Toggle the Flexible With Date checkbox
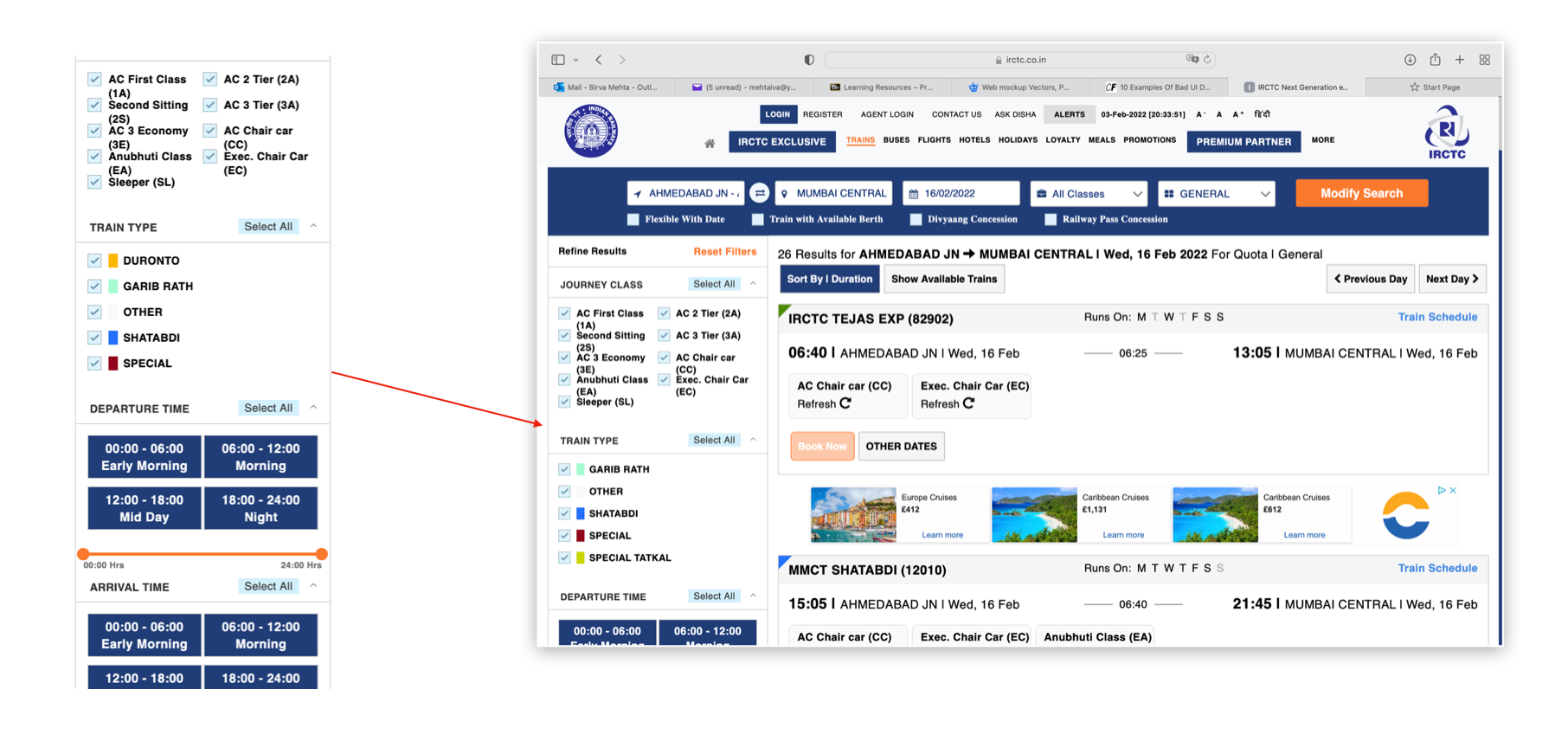 633,219
